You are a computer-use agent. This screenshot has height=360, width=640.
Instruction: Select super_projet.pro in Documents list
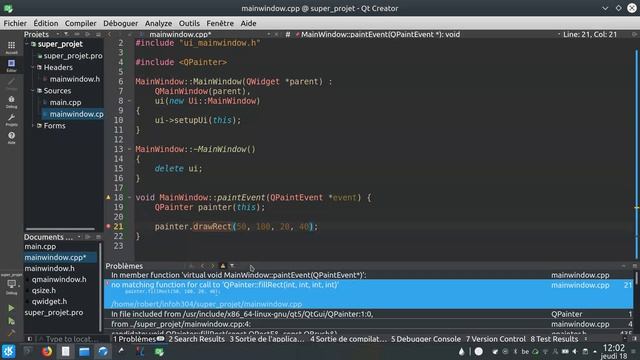click(x=53, y=313)
